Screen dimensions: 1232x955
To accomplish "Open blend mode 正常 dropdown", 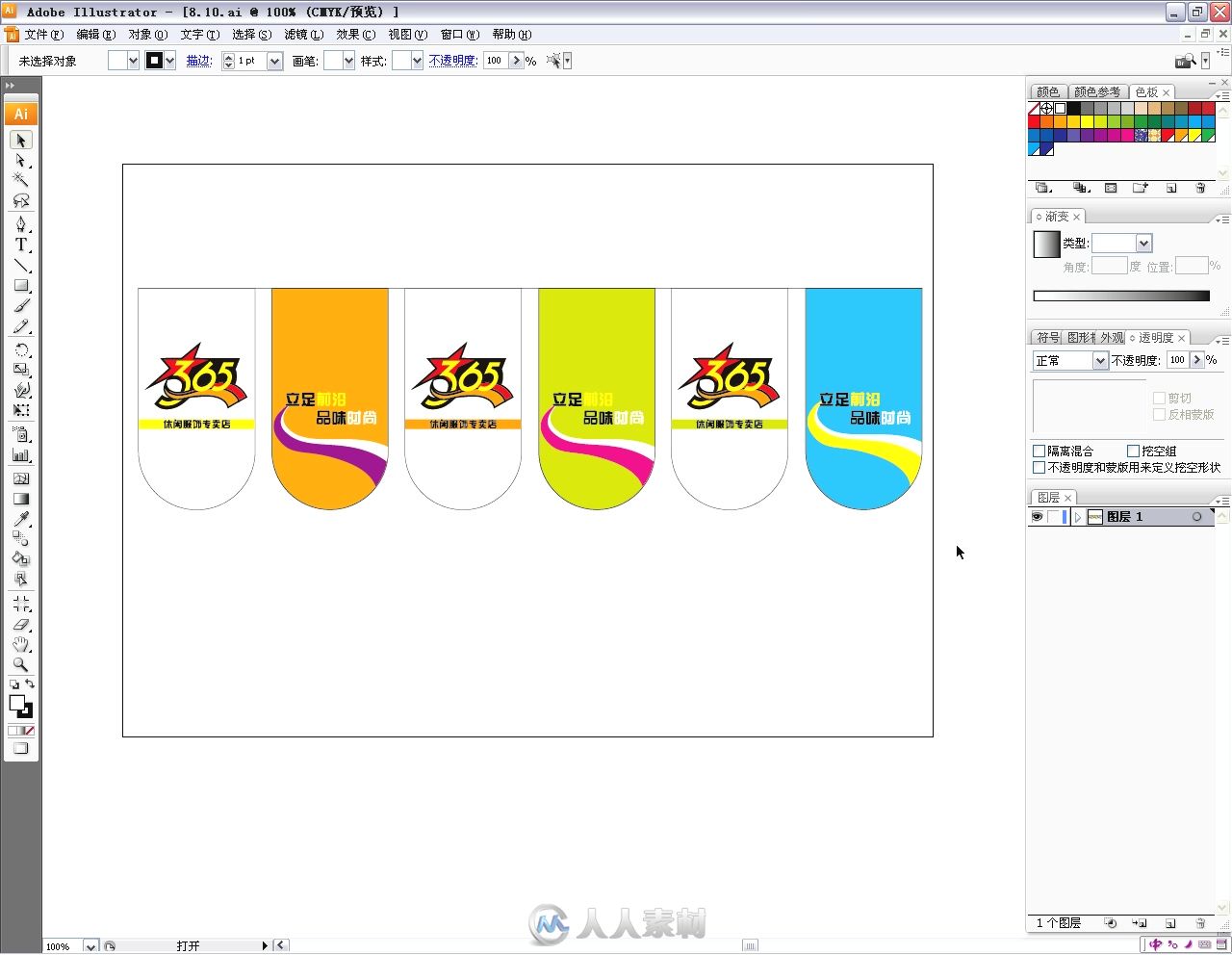I will (x=1099, y=360).
